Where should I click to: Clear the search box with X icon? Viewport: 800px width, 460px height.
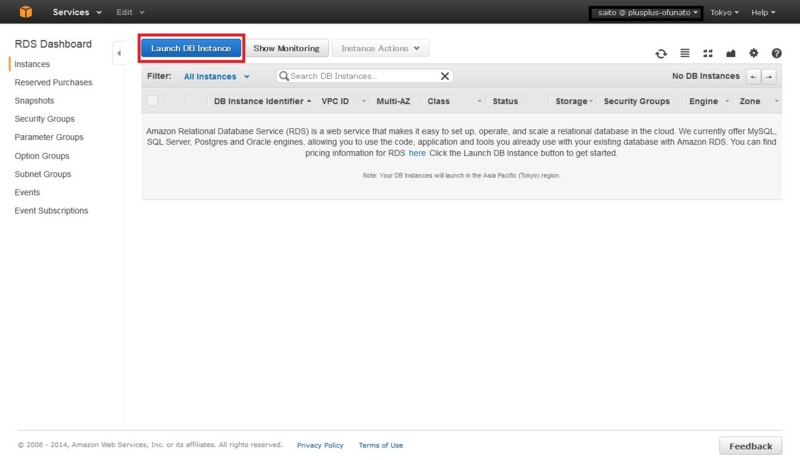(445, 76)
